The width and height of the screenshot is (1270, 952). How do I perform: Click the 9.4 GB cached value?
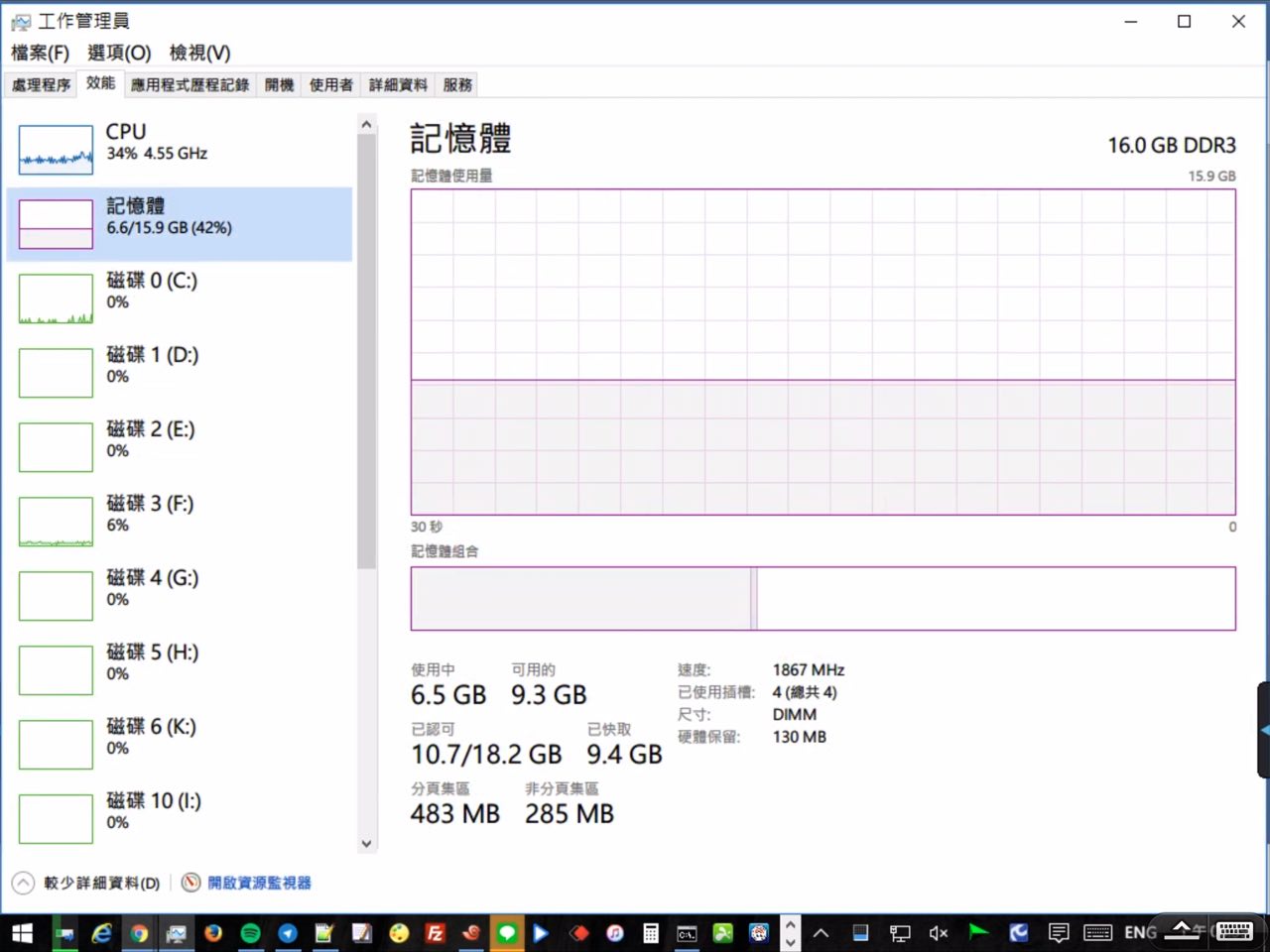(x=624, y=755)
